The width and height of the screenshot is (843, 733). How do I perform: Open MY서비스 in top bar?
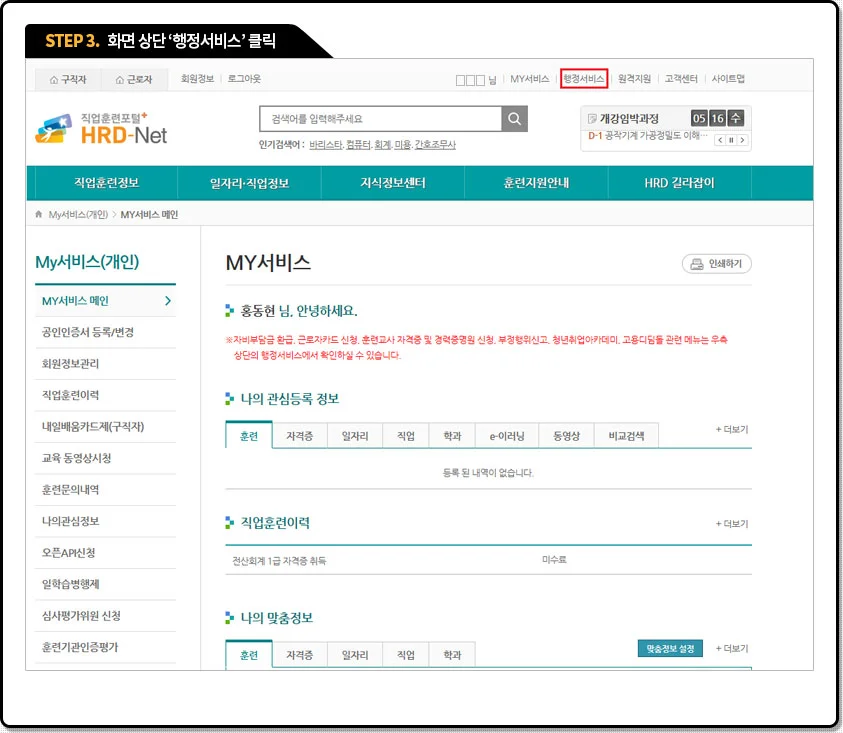(x=530, y=79)
